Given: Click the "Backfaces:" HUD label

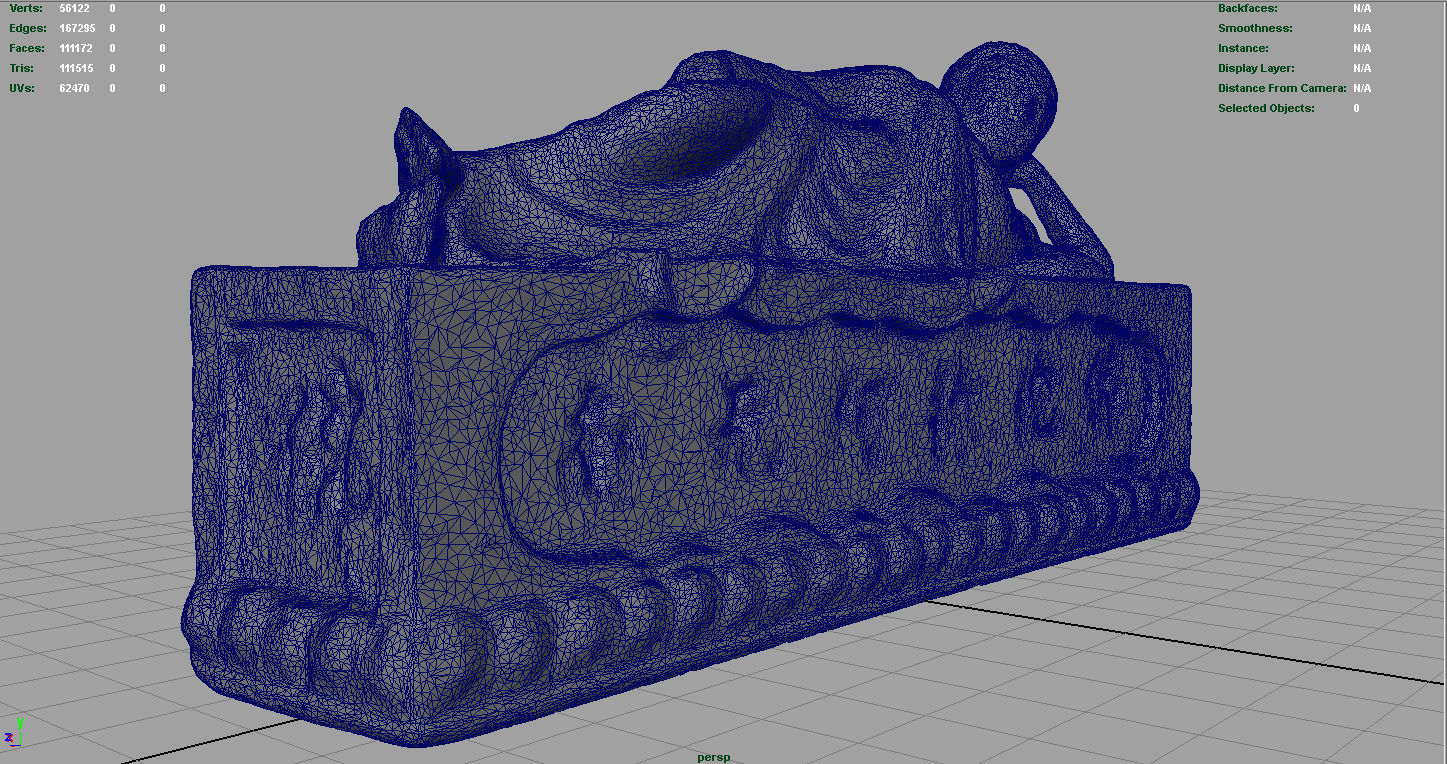Looking at the screenshot, I should pyautogui.click(x=1248, y=8).
